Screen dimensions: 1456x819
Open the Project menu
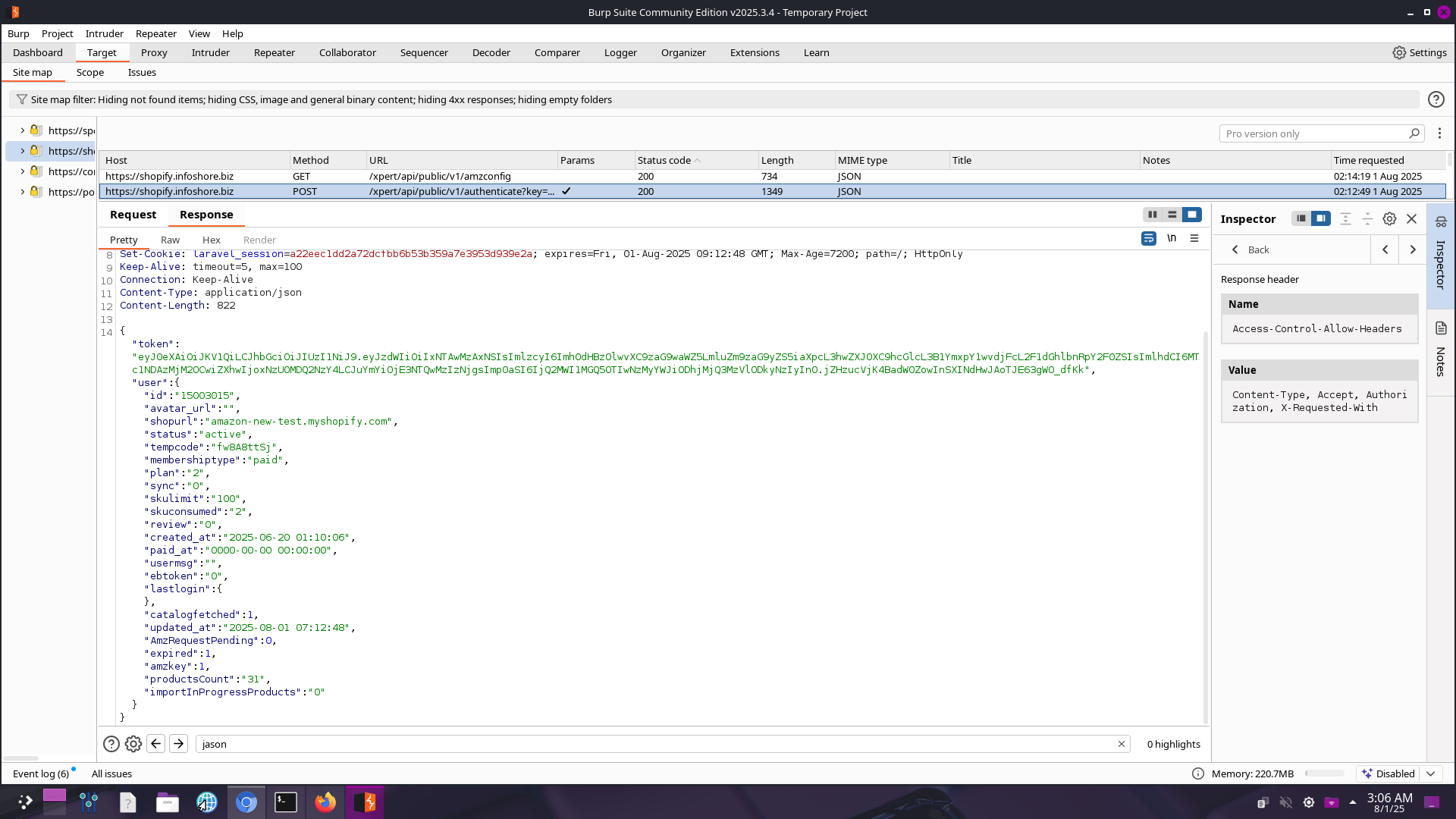tap(58, 33)
